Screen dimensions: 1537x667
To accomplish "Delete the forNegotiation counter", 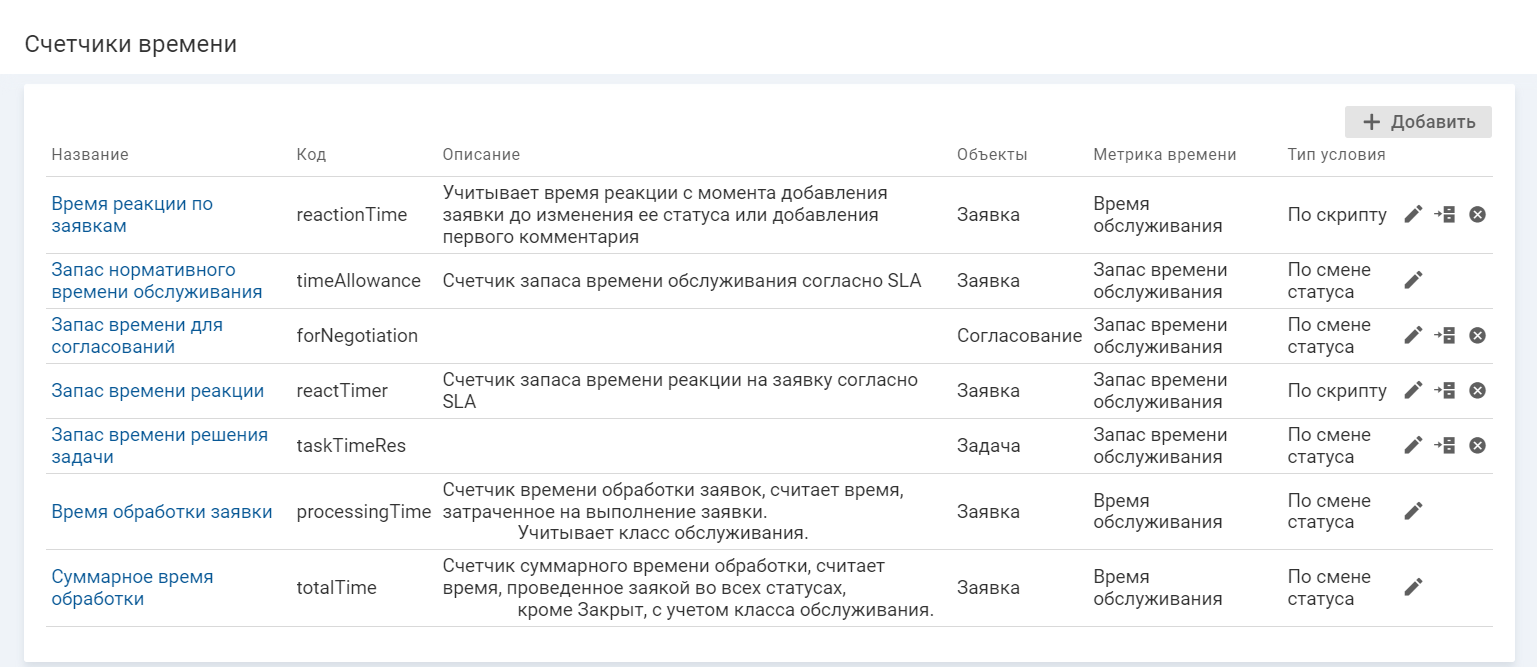I will 1477,335.
